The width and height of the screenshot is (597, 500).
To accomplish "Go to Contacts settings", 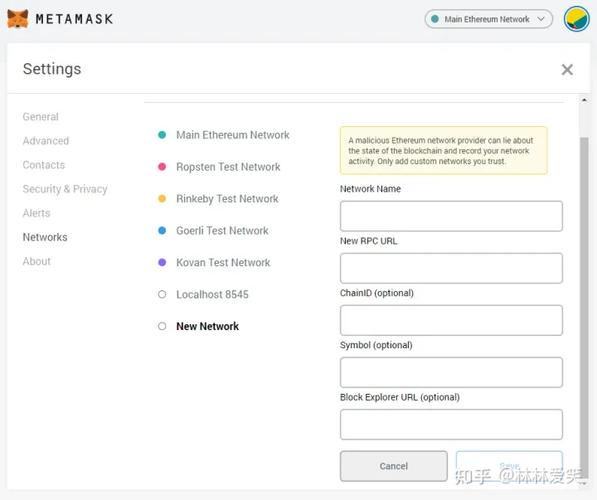I will coord(44,165).
